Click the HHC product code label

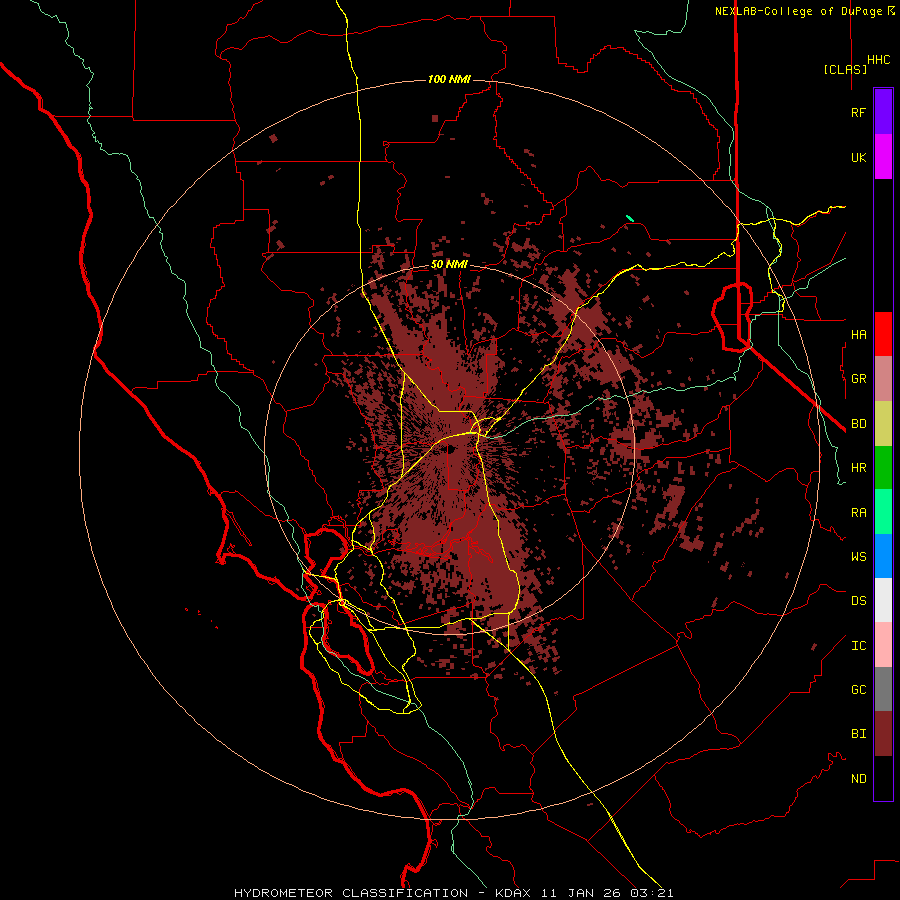click(878, 60)
